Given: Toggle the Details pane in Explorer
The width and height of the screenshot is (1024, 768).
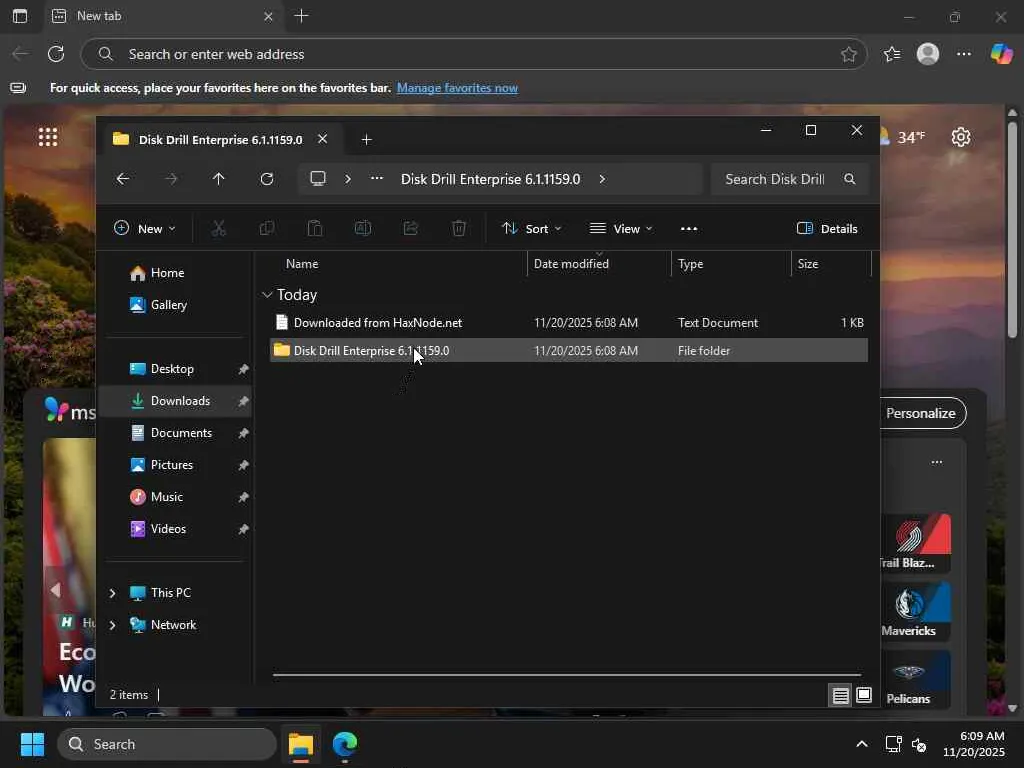Looking at the screenshot, I should coord(827,229).
